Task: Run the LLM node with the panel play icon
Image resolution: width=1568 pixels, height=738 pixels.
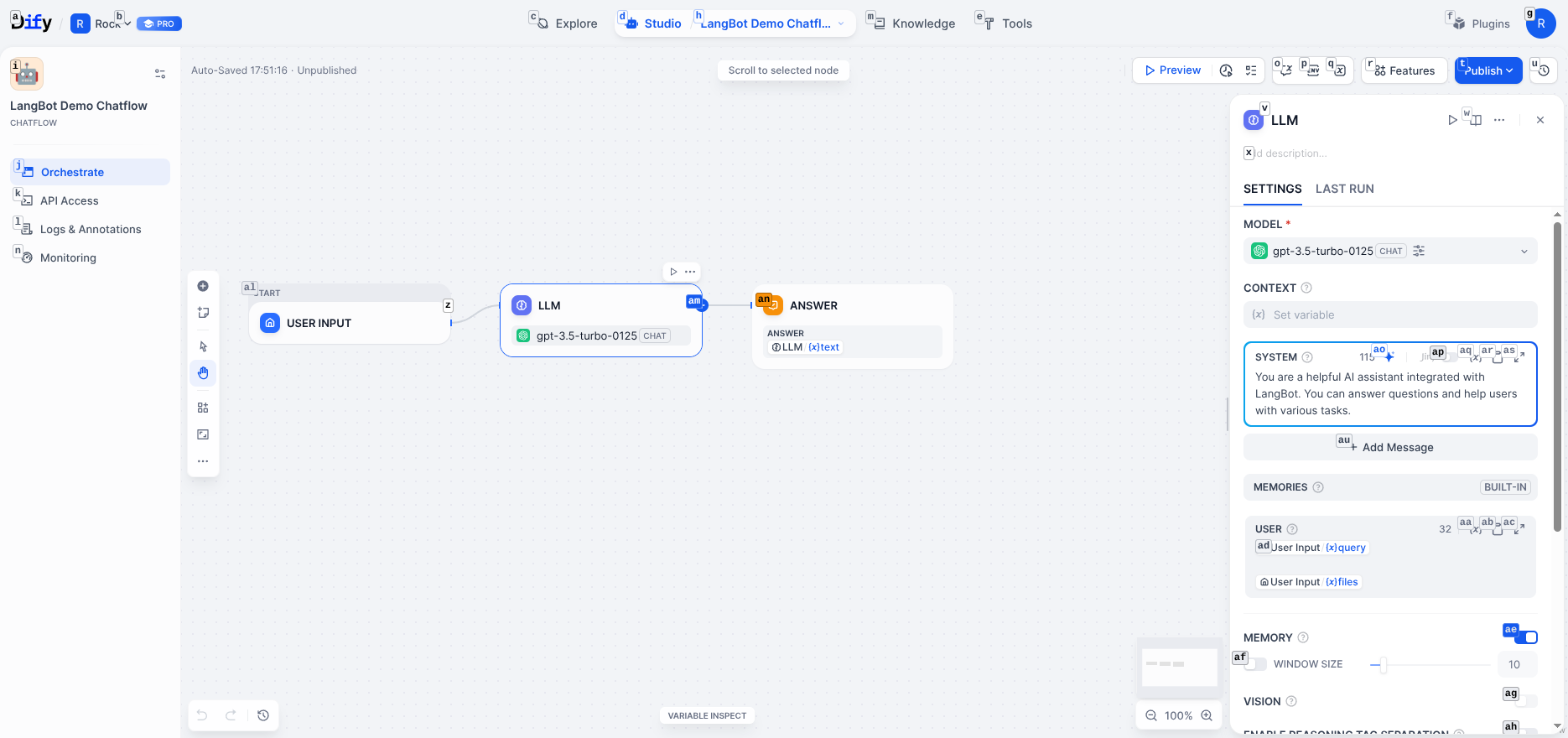Action: coord(1452,120)
